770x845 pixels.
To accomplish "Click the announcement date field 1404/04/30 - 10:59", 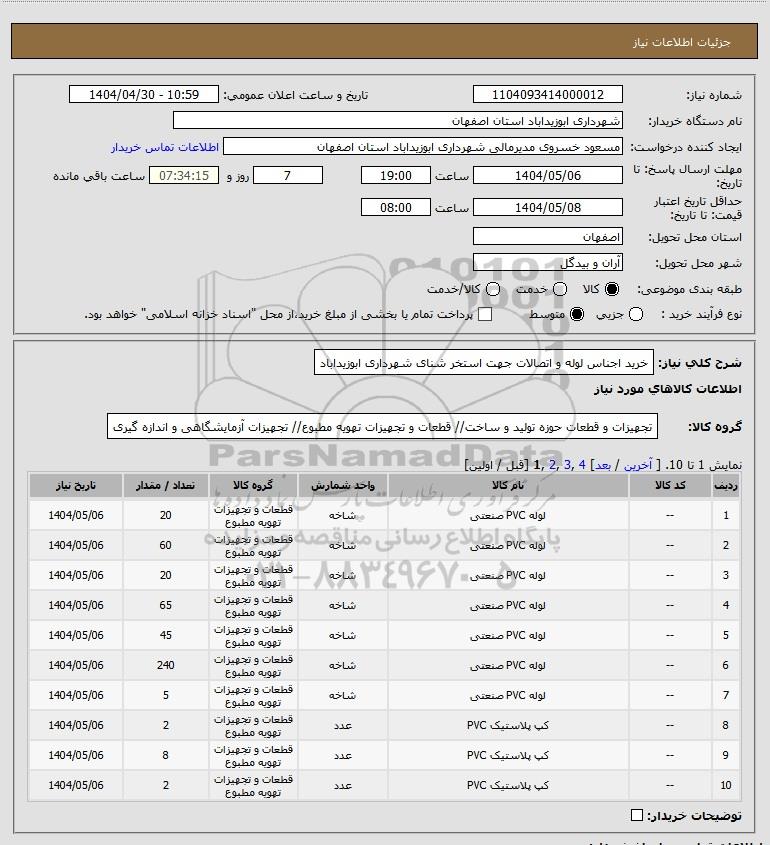I will pyautogui.click(x=144, y=94).
